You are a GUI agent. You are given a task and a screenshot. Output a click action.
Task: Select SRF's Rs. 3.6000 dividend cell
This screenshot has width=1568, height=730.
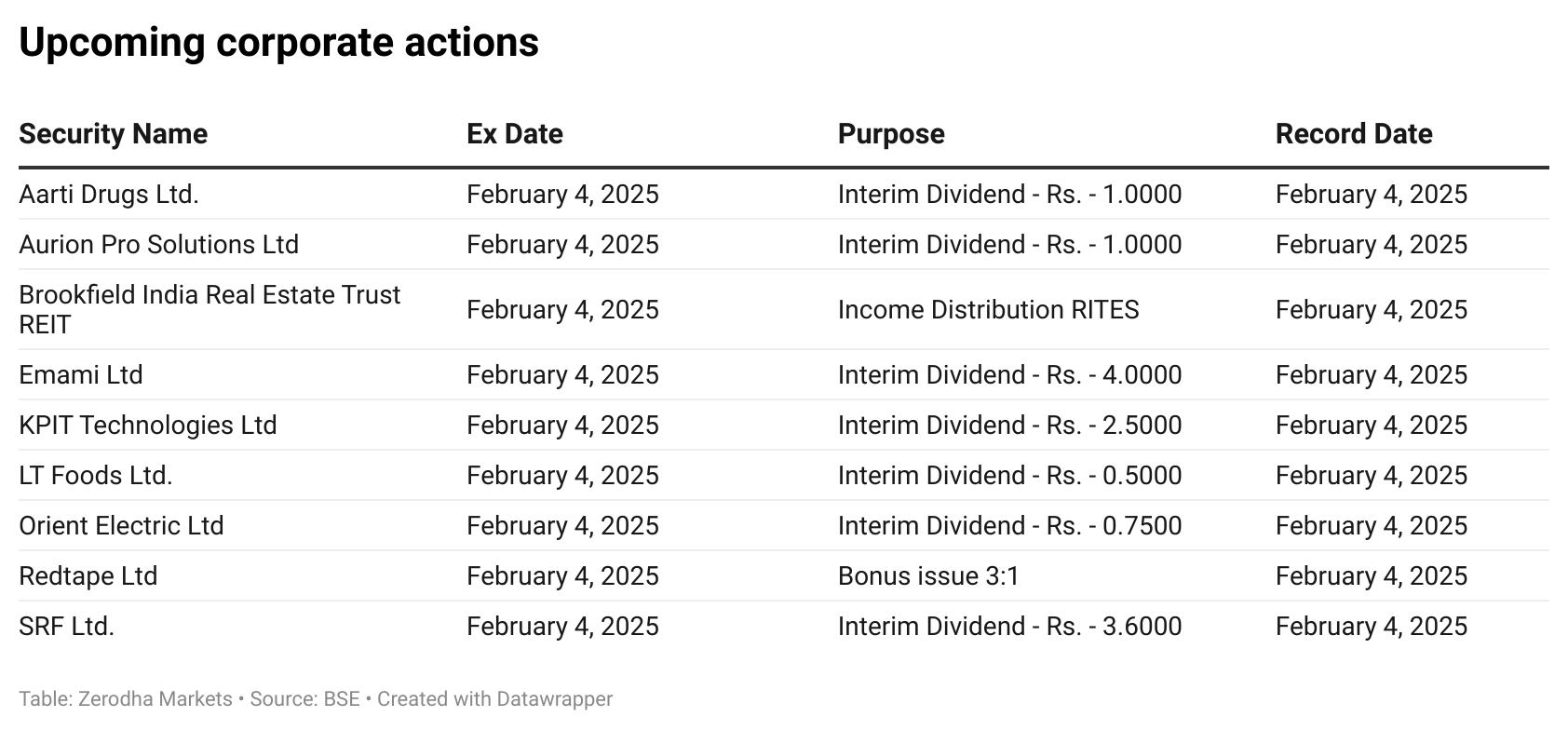point(1009,627)
